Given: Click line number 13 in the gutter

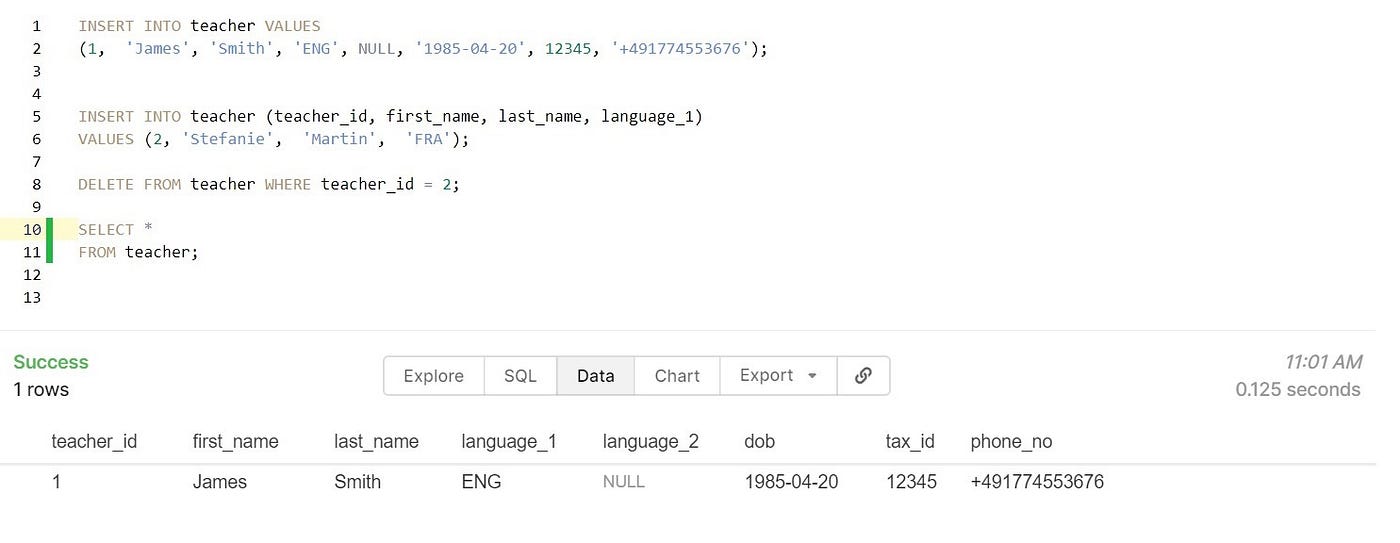Looking at the screenshot, I should [x=32, y=297].
